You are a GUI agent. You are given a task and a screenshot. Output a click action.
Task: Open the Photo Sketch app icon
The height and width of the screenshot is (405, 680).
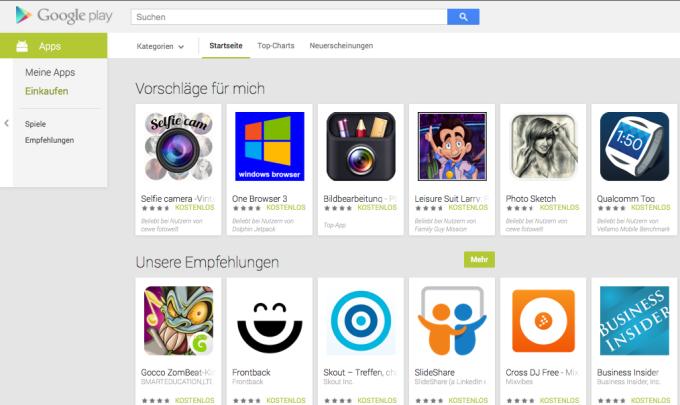[543, 147]
